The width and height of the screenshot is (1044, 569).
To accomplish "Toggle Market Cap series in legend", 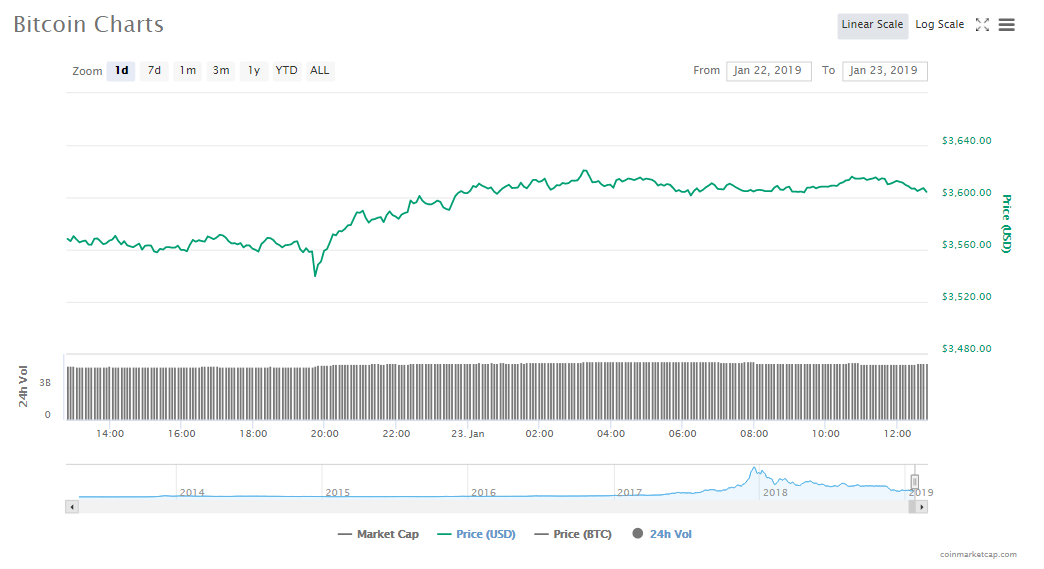I will coord(378,534).
